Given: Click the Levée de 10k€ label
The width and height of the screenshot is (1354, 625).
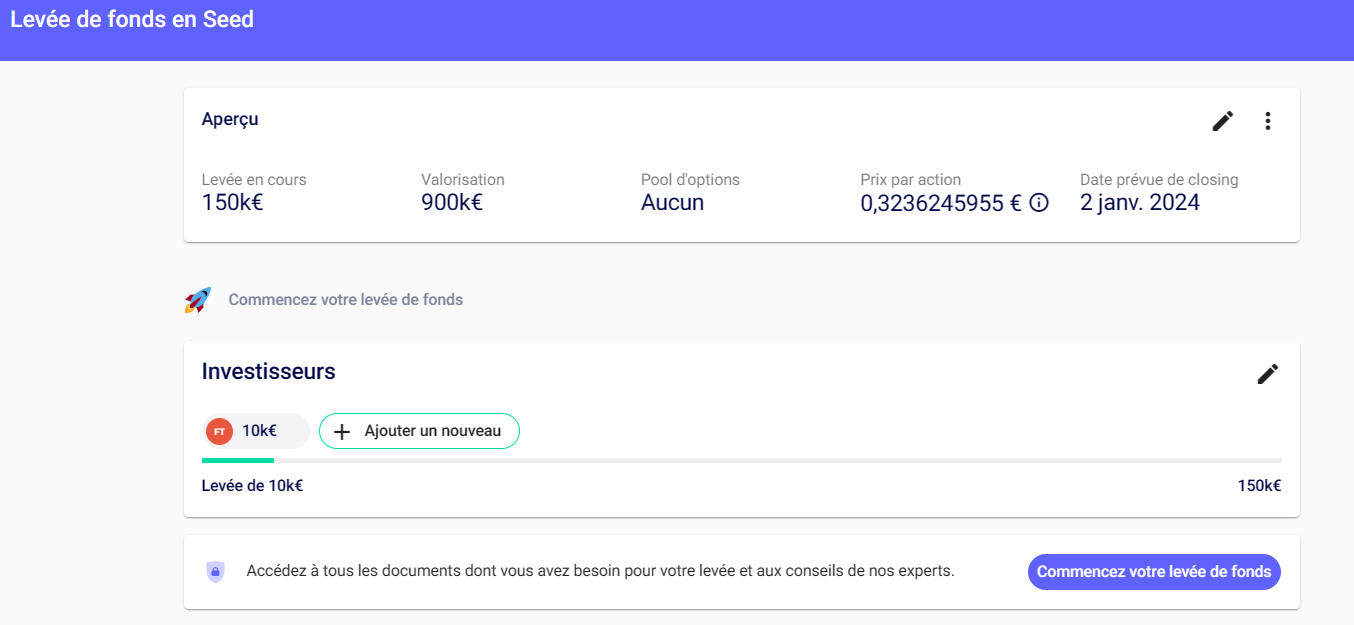Looking at the screenshot, I should (x=252, y=486).
